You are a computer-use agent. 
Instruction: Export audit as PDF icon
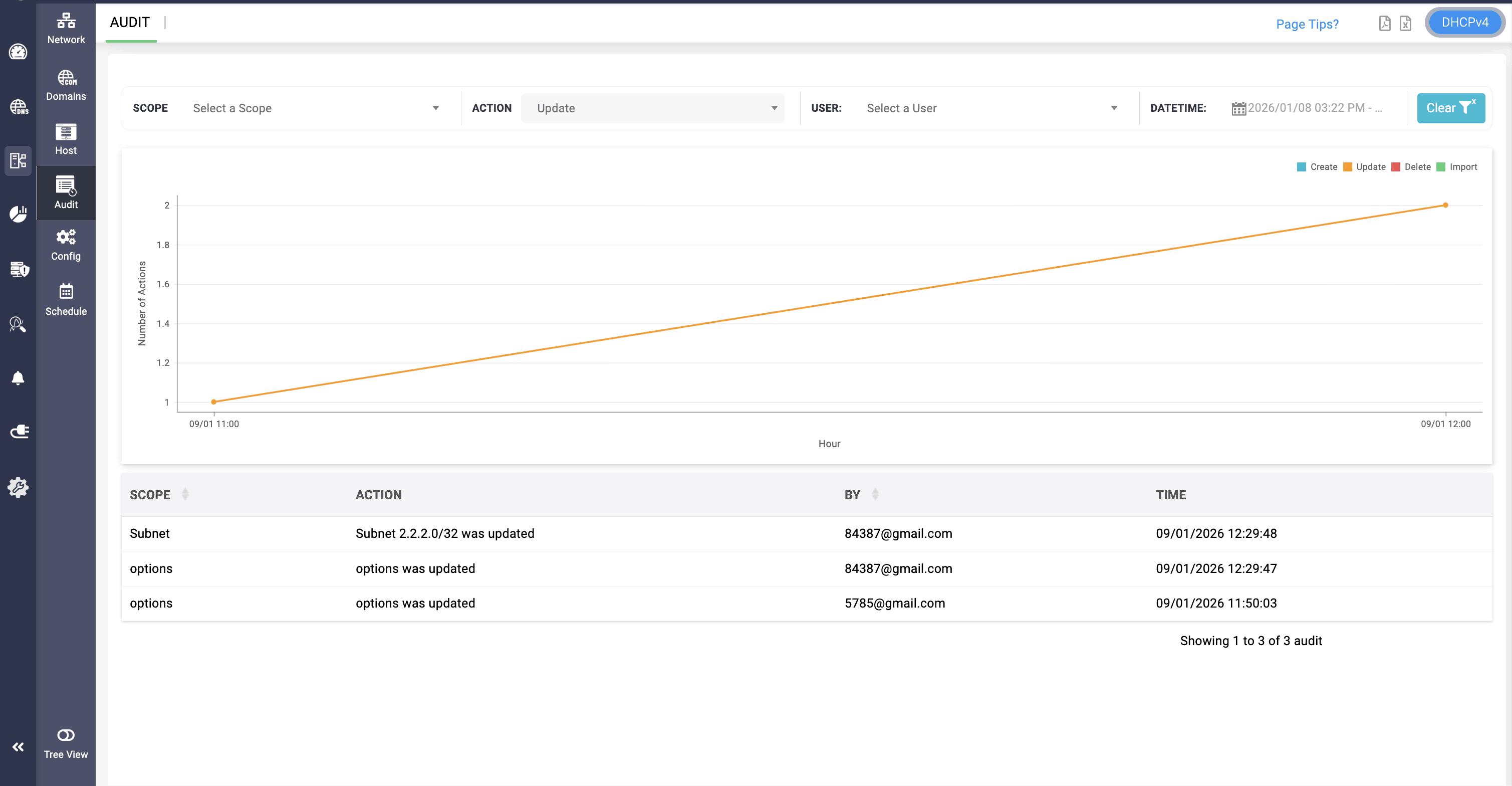click(x=1385, y=24)
